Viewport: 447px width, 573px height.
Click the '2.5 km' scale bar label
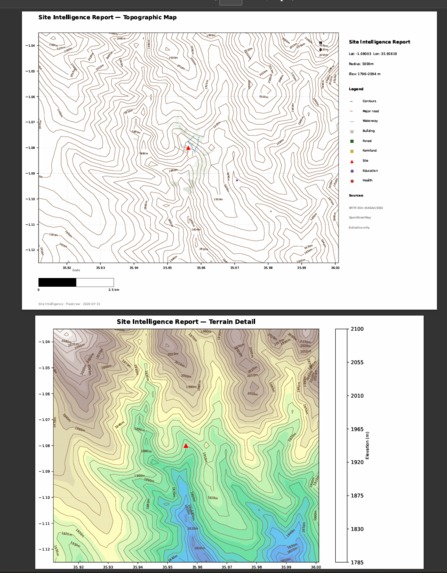[x=114, y=290]
